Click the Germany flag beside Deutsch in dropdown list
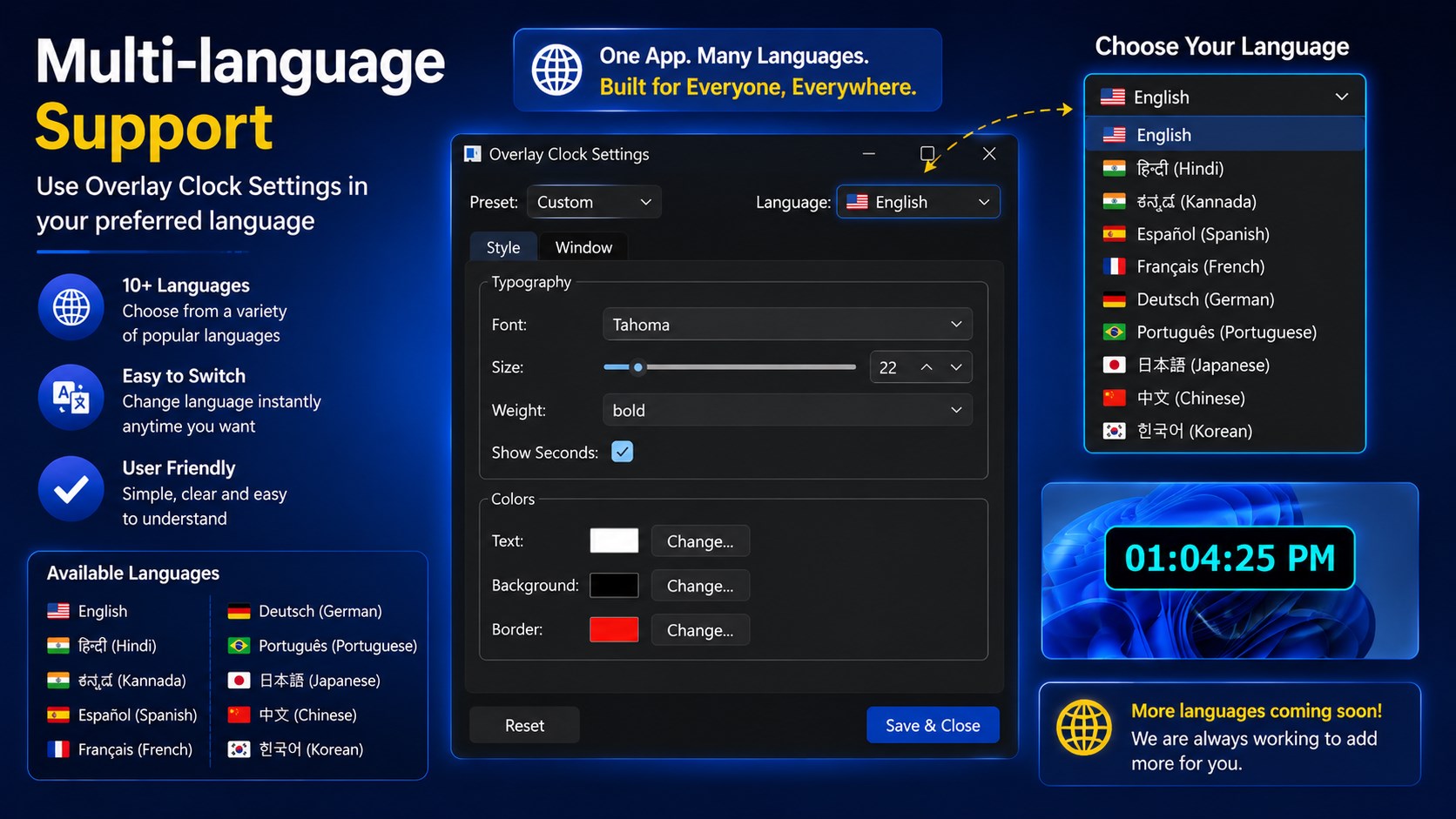 coord(1114,299)
